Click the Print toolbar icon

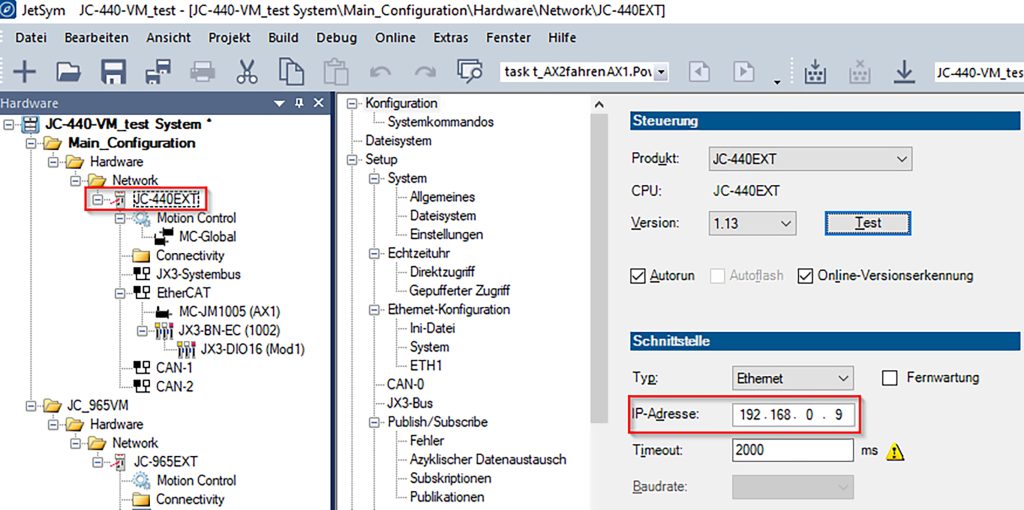tap(202, 71)
